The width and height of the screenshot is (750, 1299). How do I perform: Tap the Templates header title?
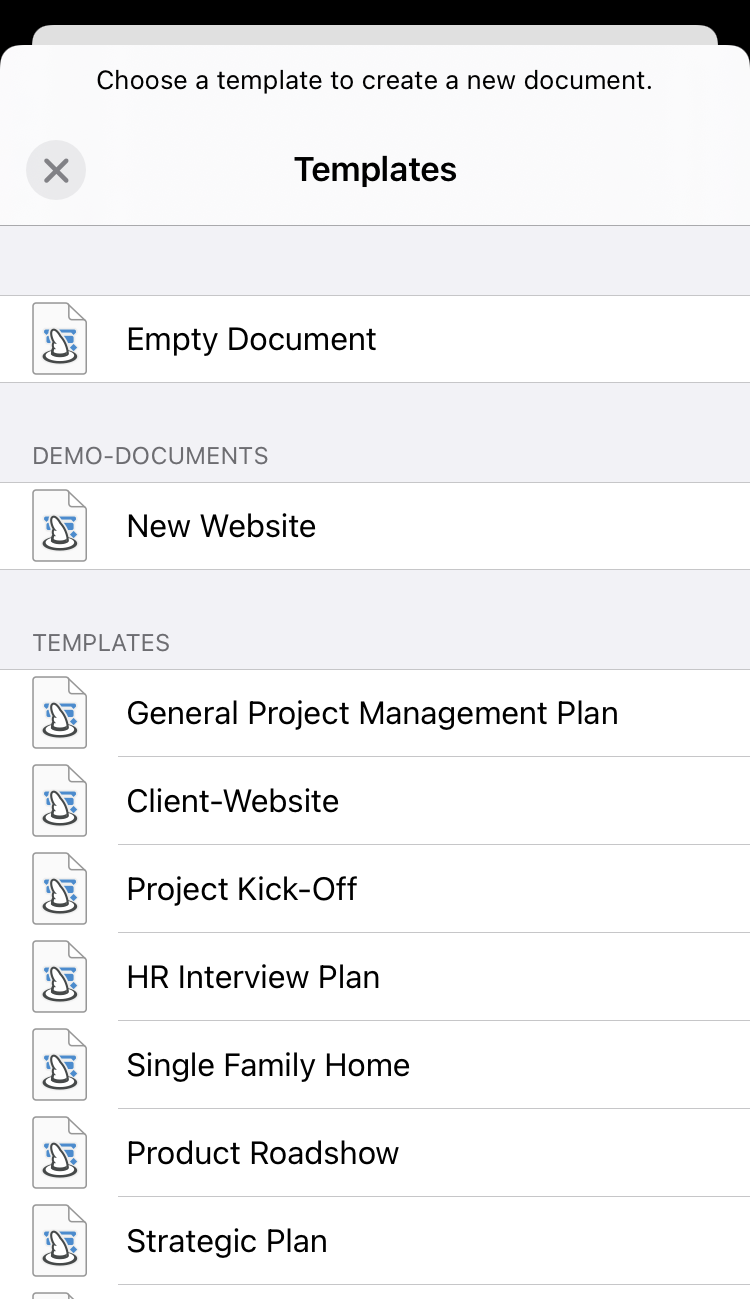[x=375, y=170]
